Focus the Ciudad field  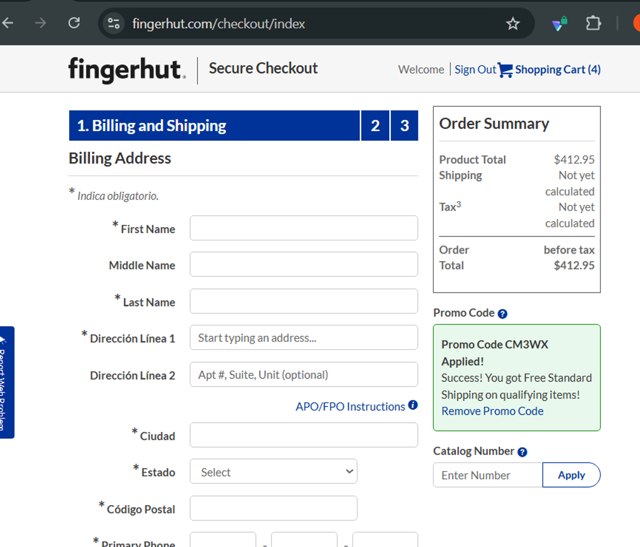[304, 435]
